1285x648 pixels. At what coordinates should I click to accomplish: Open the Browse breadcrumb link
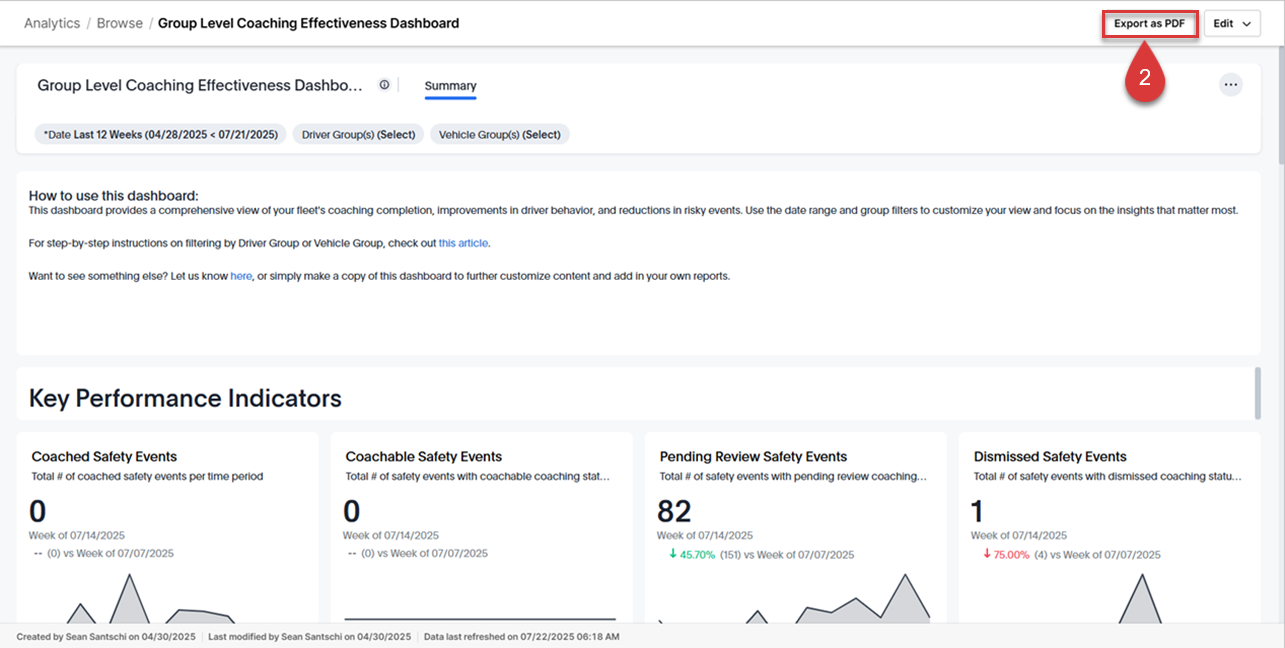pyautogui.click(x=119, y=22)
